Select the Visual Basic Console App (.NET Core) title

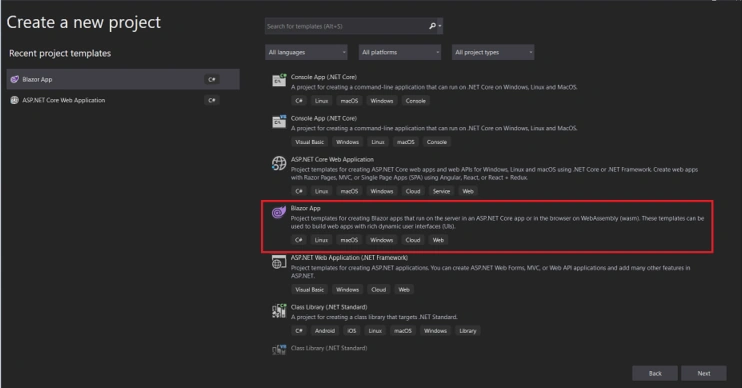pyautogui.click(x=324, y=118)
